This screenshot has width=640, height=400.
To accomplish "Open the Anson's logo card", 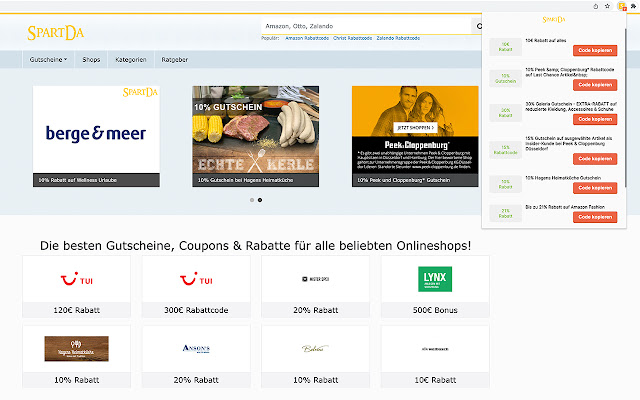I will [196, 349].
